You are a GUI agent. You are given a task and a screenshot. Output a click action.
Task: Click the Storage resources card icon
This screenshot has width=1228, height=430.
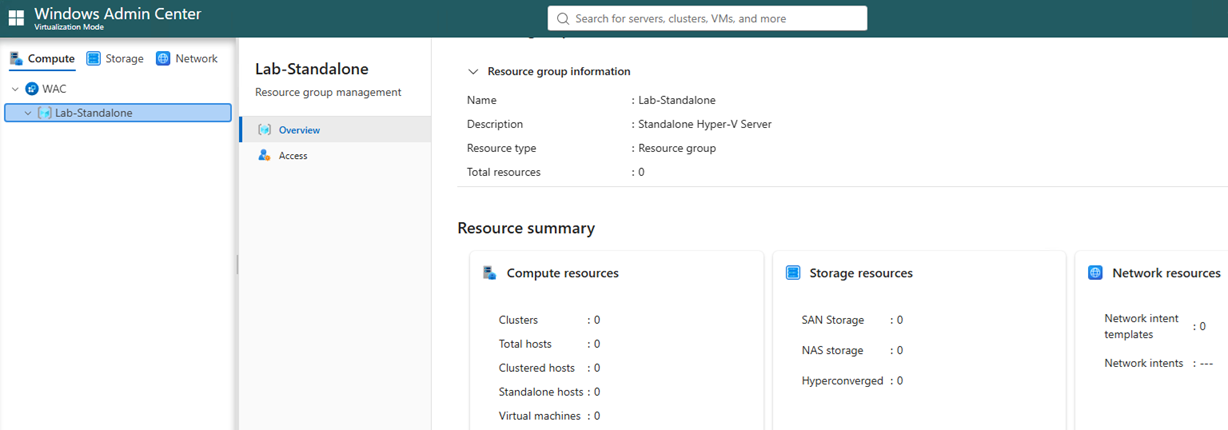point(793,273)
